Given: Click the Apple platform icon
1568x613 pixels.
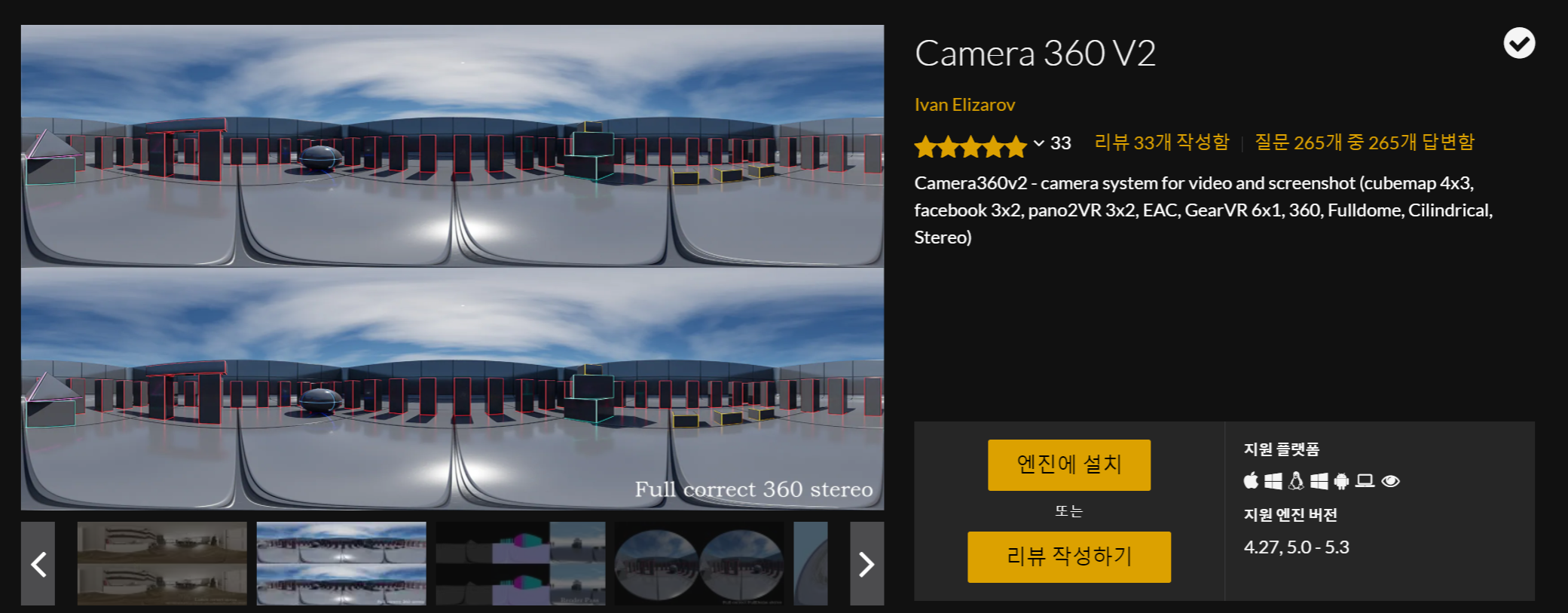Looking at the screenshot, I should click(x=1251, y=480).
